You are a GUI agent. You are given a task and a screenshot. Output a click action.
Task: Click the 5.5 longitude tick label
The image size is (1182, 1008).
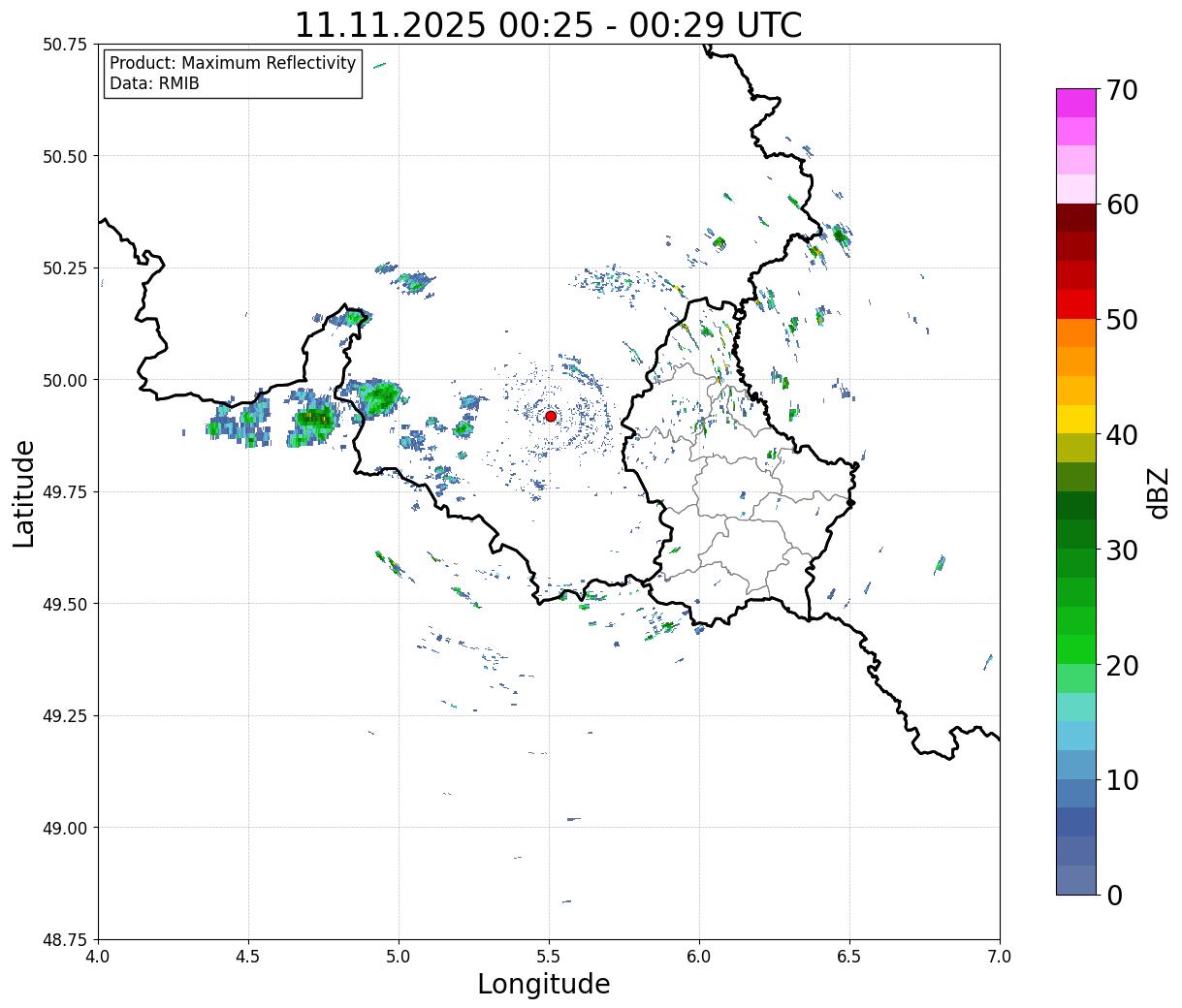click(549, 957)
